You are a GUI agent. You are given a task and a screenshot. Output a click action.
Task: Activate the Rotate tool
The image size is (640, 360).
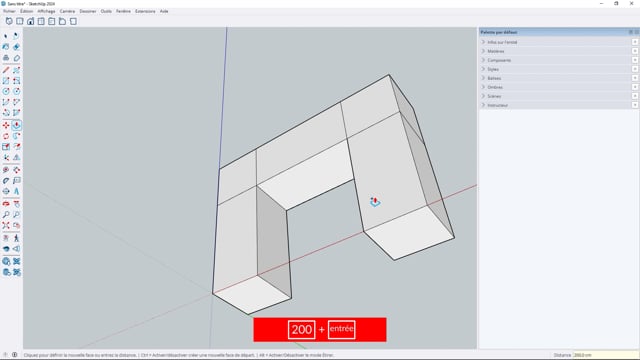6,136
